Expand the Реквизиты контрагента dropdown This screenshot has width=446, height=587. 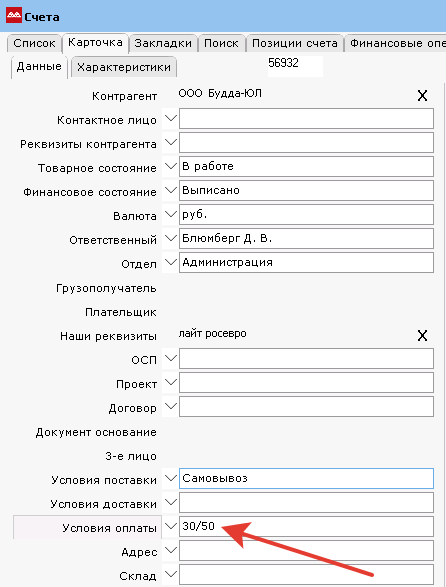tap(171, 142)
